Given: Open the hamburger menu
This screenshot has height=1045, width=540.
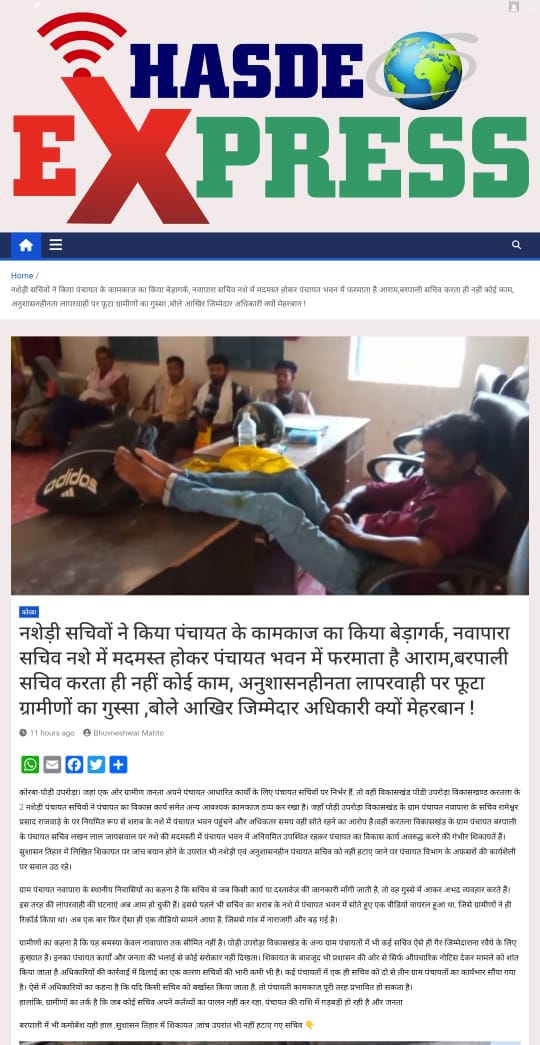Looking at the screenshot, I should pos(56,245).
